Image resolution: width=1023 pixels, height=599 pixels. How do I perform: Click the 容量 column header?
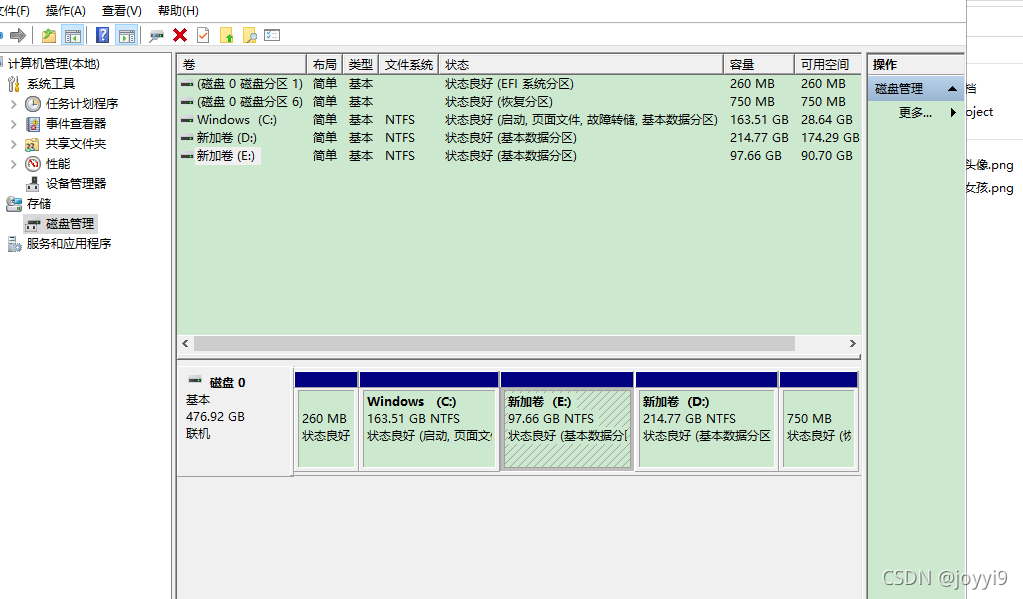click(757, 64)
